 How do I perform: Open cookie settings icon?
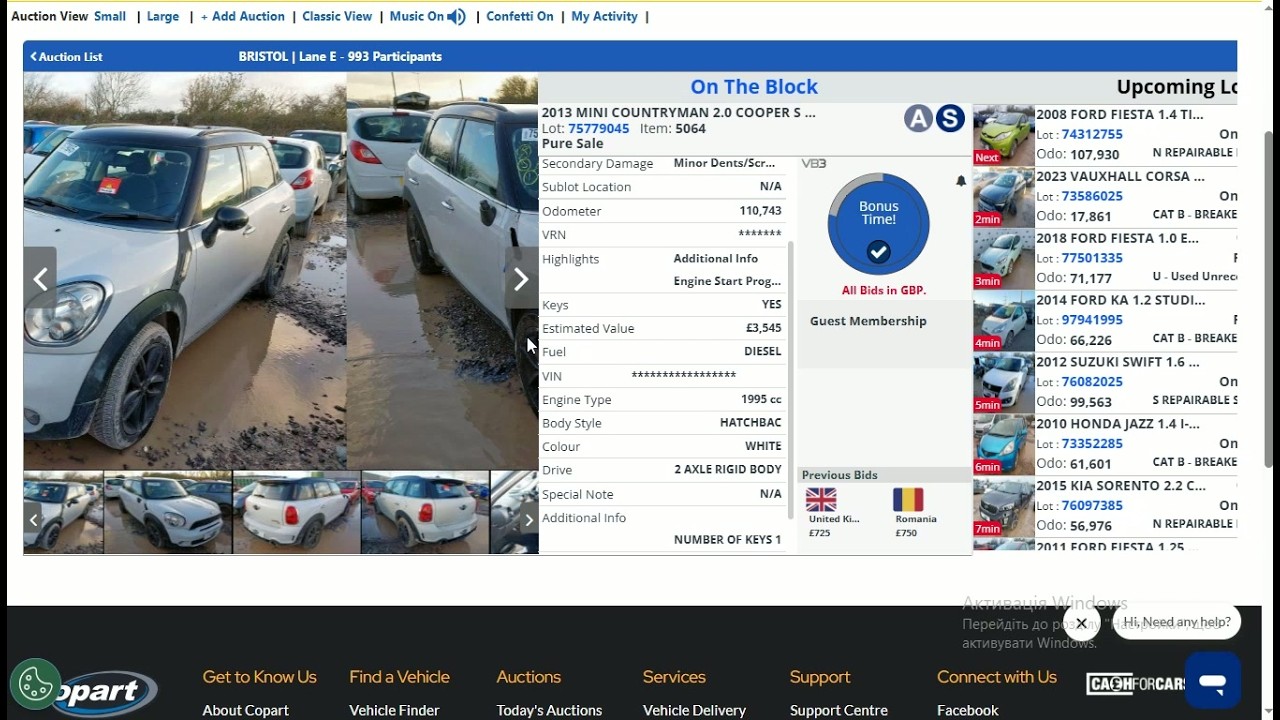tap(35, 685)
